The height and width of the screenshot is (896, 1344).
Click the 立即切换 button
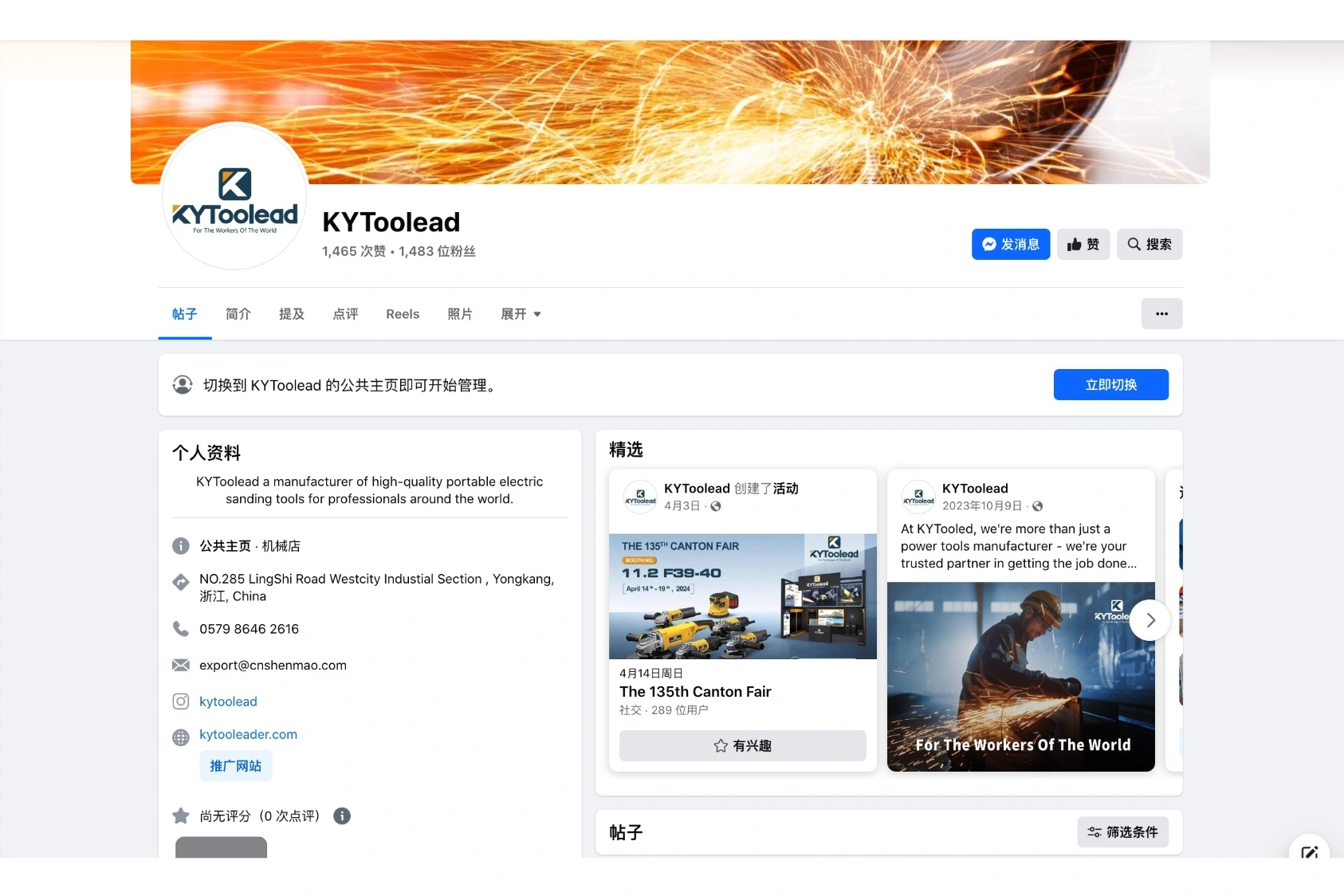[1110, 384]
